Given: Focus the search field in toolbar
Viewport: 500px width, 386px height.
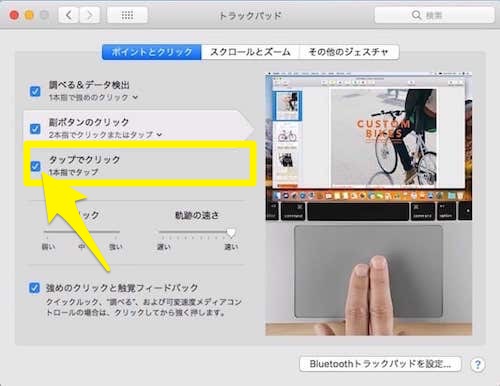Looking at the screenshot, I should [434, 15].
